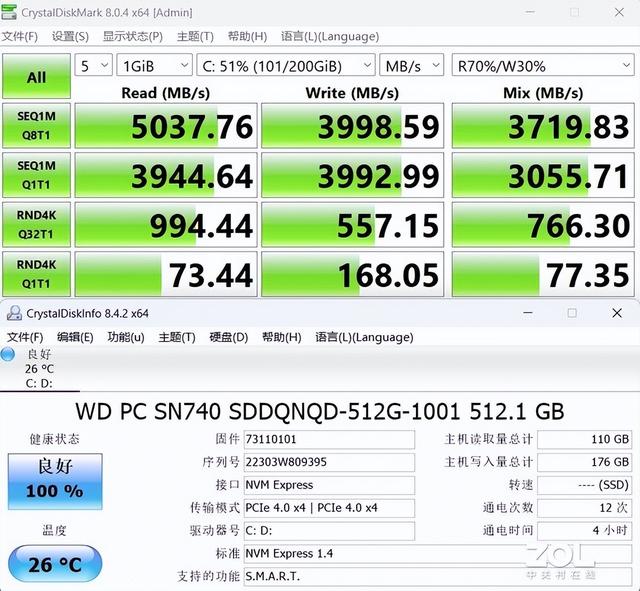Open 语言(L)(Language) menu in CrystalDiskInfo

click(364, 337)
